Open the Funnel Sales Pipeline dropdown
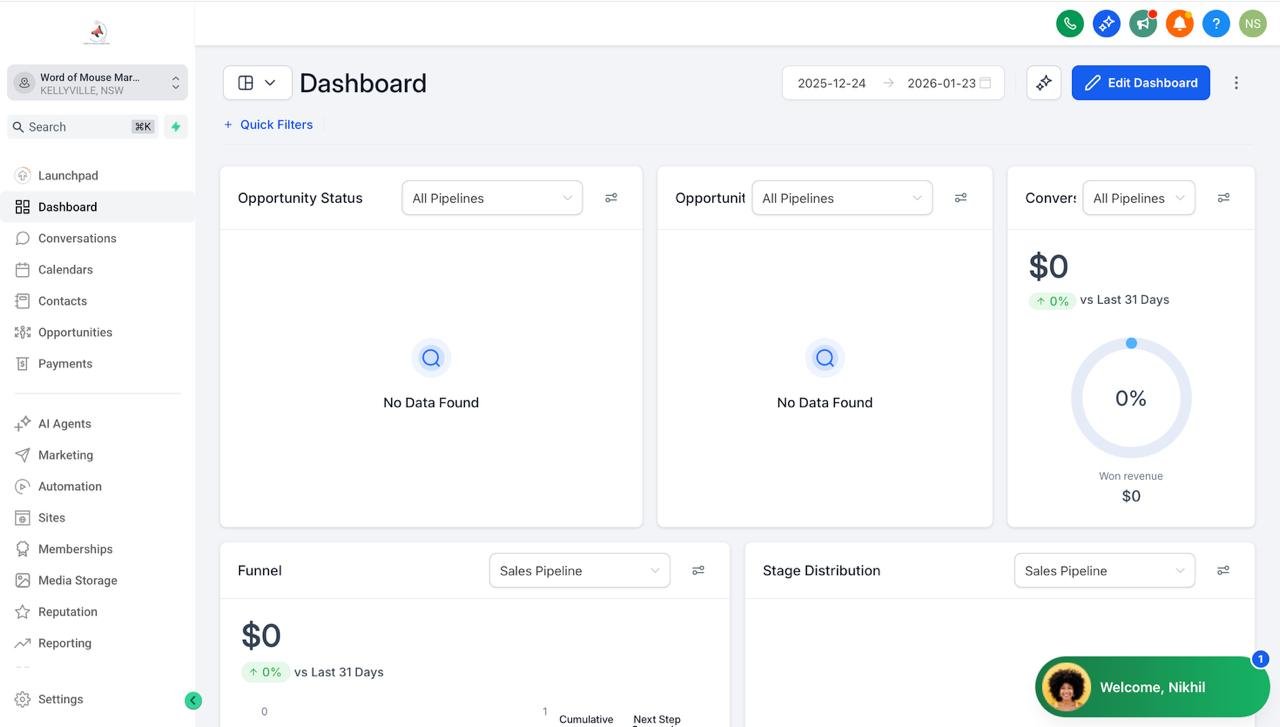This screenshot has width=1280, height=727. click(579, 571)
